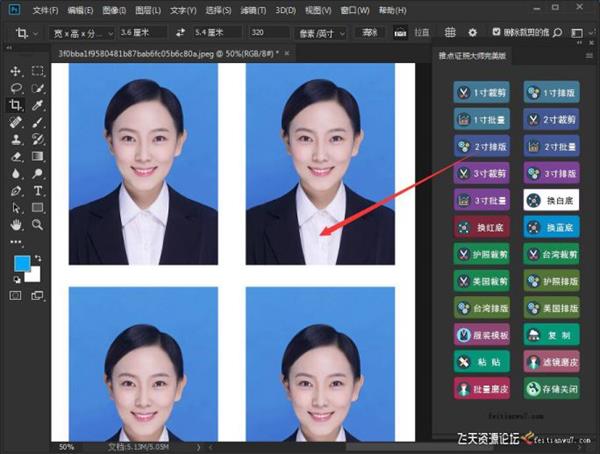The image size is (600, 454).
Task: Click the 2寸排版 button
Action: point(482,146)
